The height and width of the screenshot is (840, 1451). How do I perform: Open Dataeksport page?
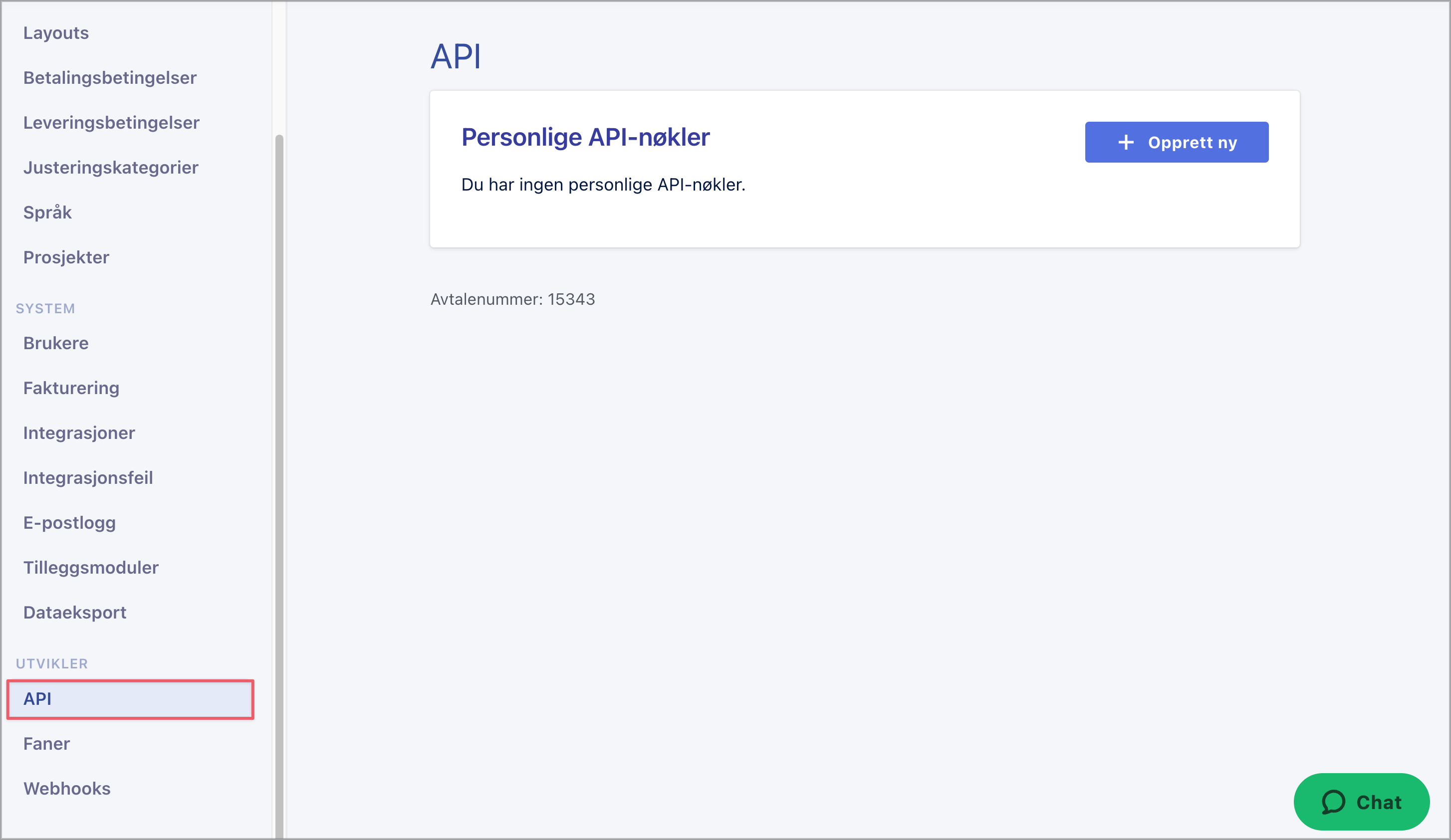(x=74, y=613)
